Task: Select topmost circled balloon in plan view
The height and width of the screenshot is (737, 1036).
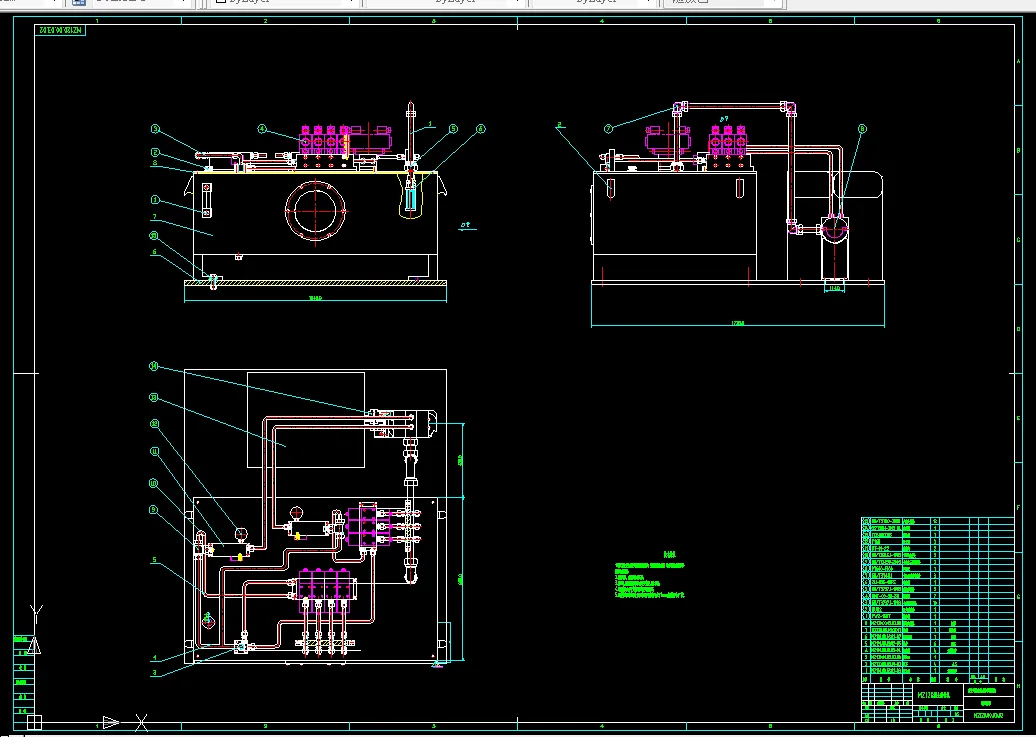Action: 154,366
